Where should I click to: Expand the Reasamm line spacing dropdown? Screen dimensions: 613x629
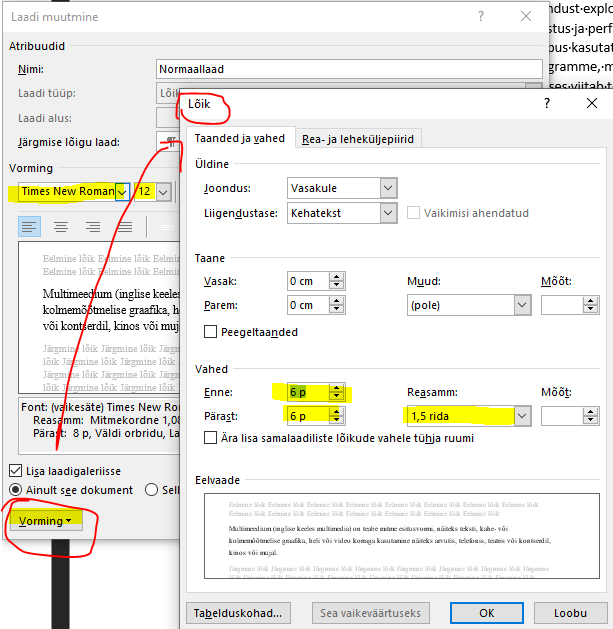(x=521, y=415)
